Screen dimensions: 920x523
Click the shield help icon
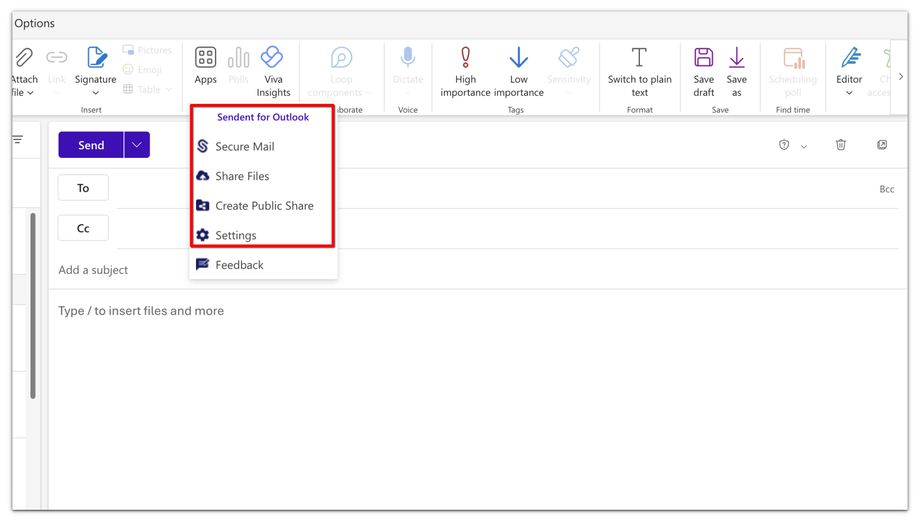coord(784,145)
